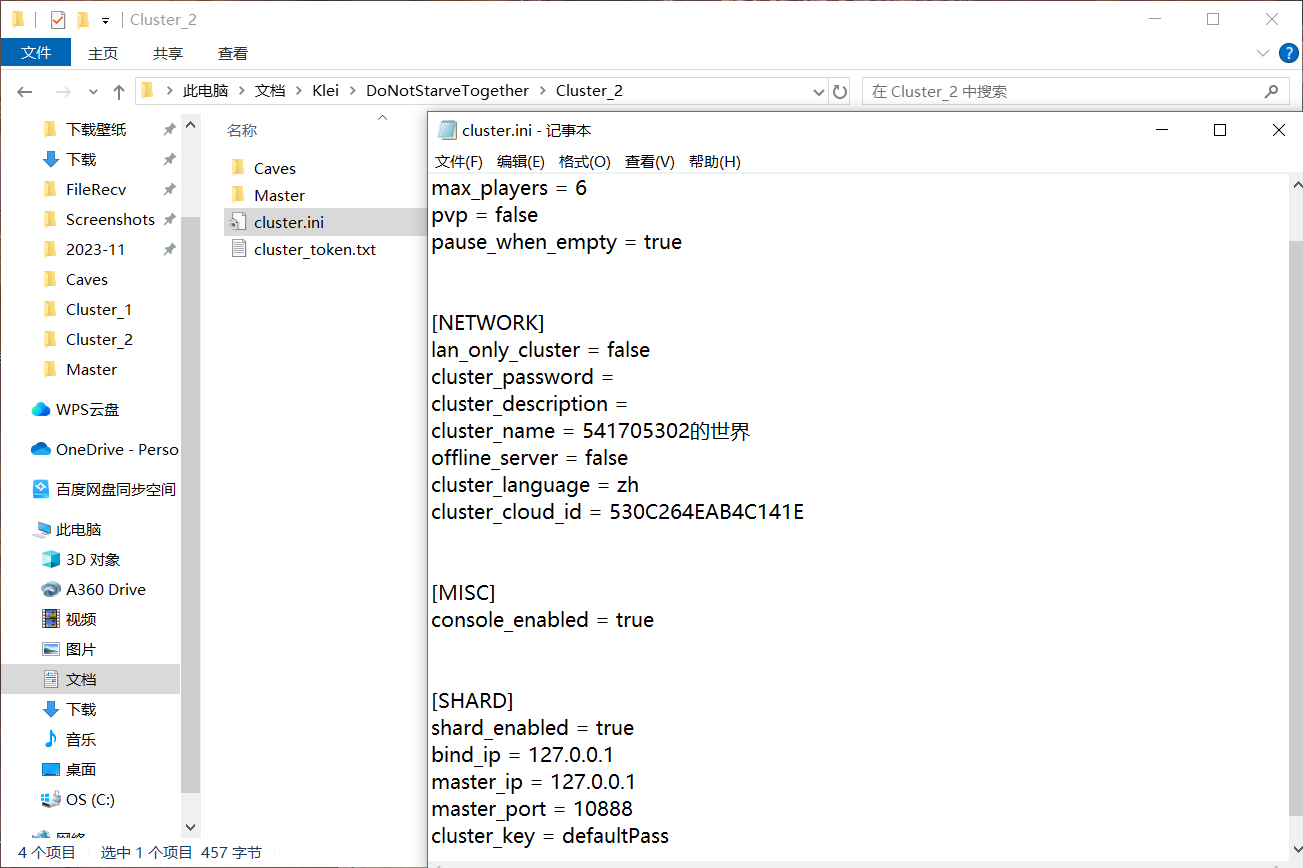1303x868 pixels.
Task: Open A360 Drive in sidebar
Action: coord(105,589)
